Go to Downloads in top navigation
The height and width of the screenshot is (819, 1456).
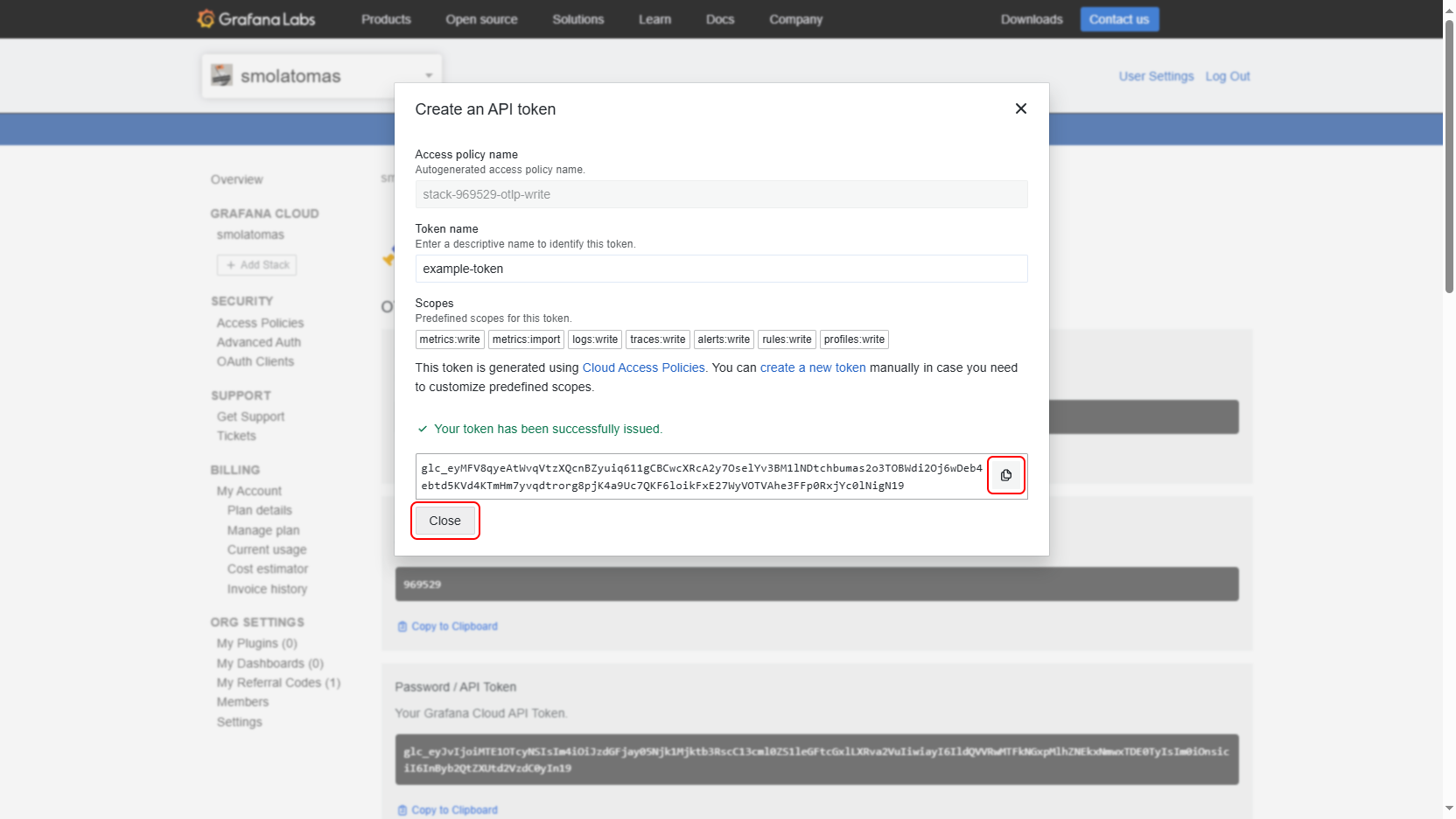[1032, 19]
